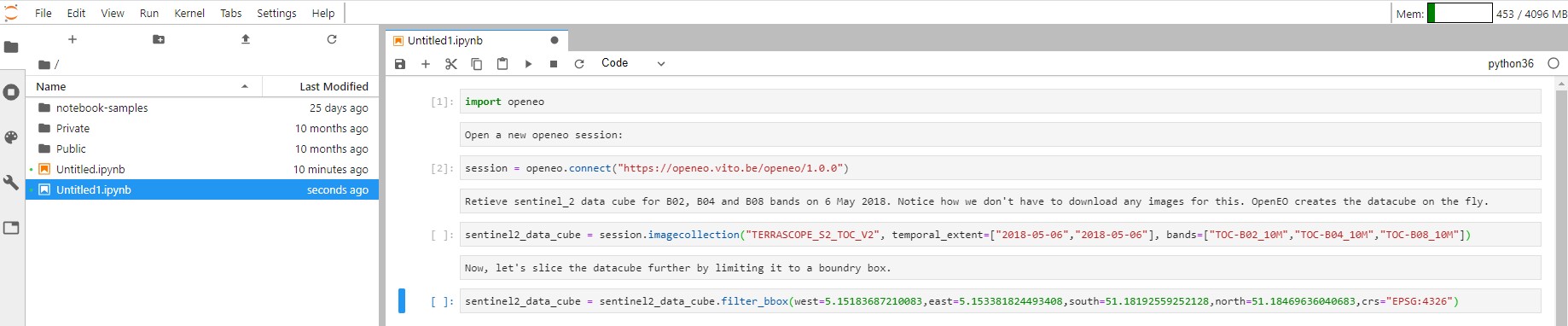Click the memory usage bar
The width and height of the screenshot is (1568, 326).
pyautogui.click(x=1460, y=13)
